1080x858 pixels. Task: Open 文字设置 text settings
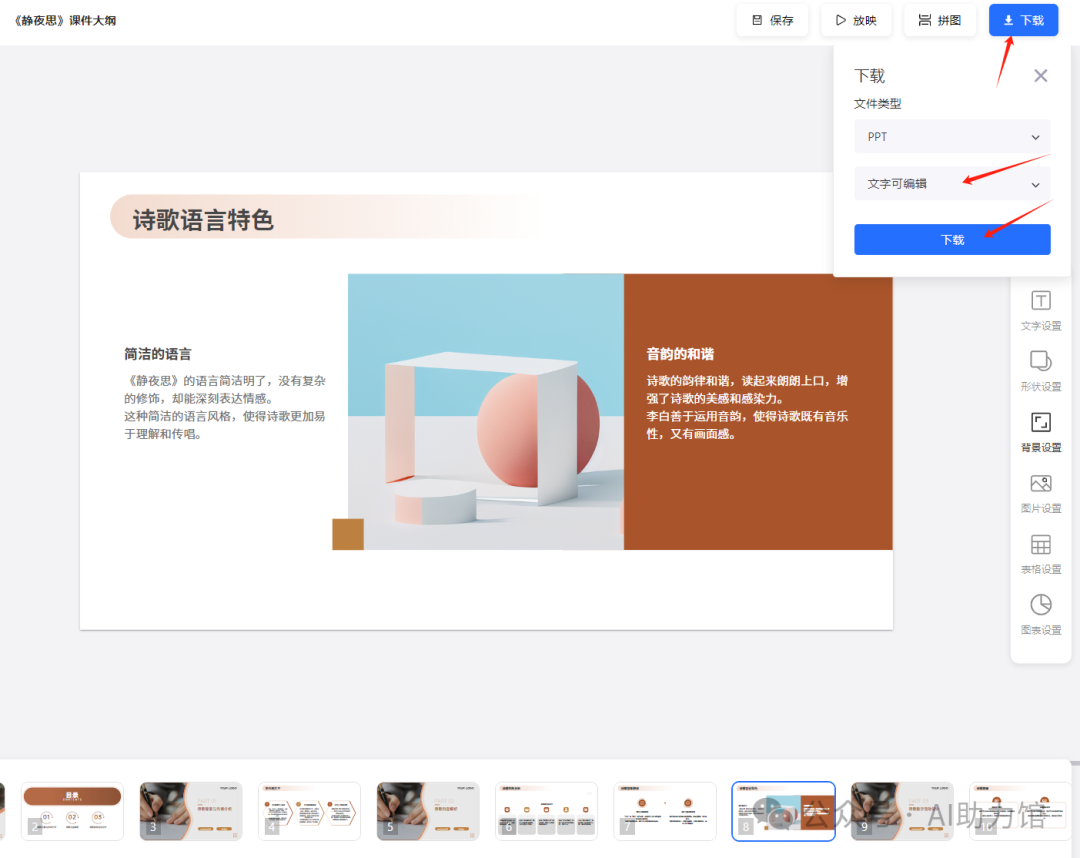(x=1041, y=311)
